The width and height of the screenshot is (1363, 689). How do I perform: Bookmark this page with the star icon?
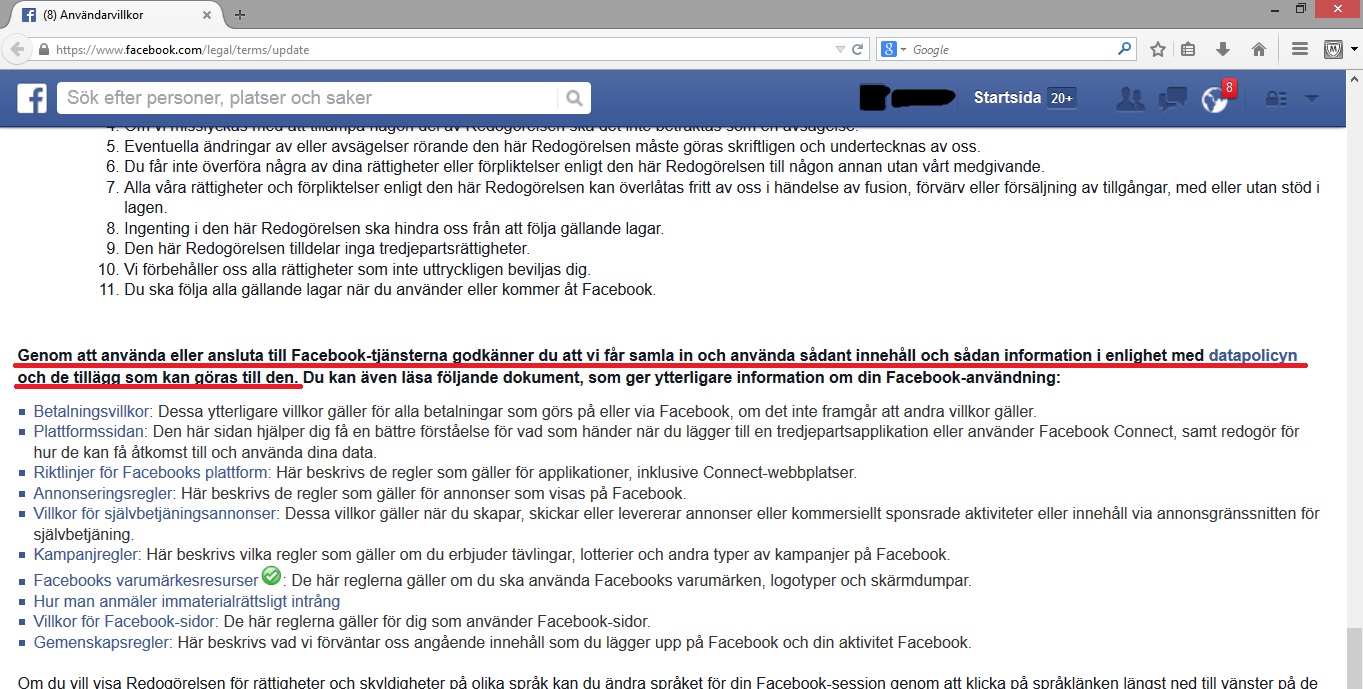tap(1158, 49)
